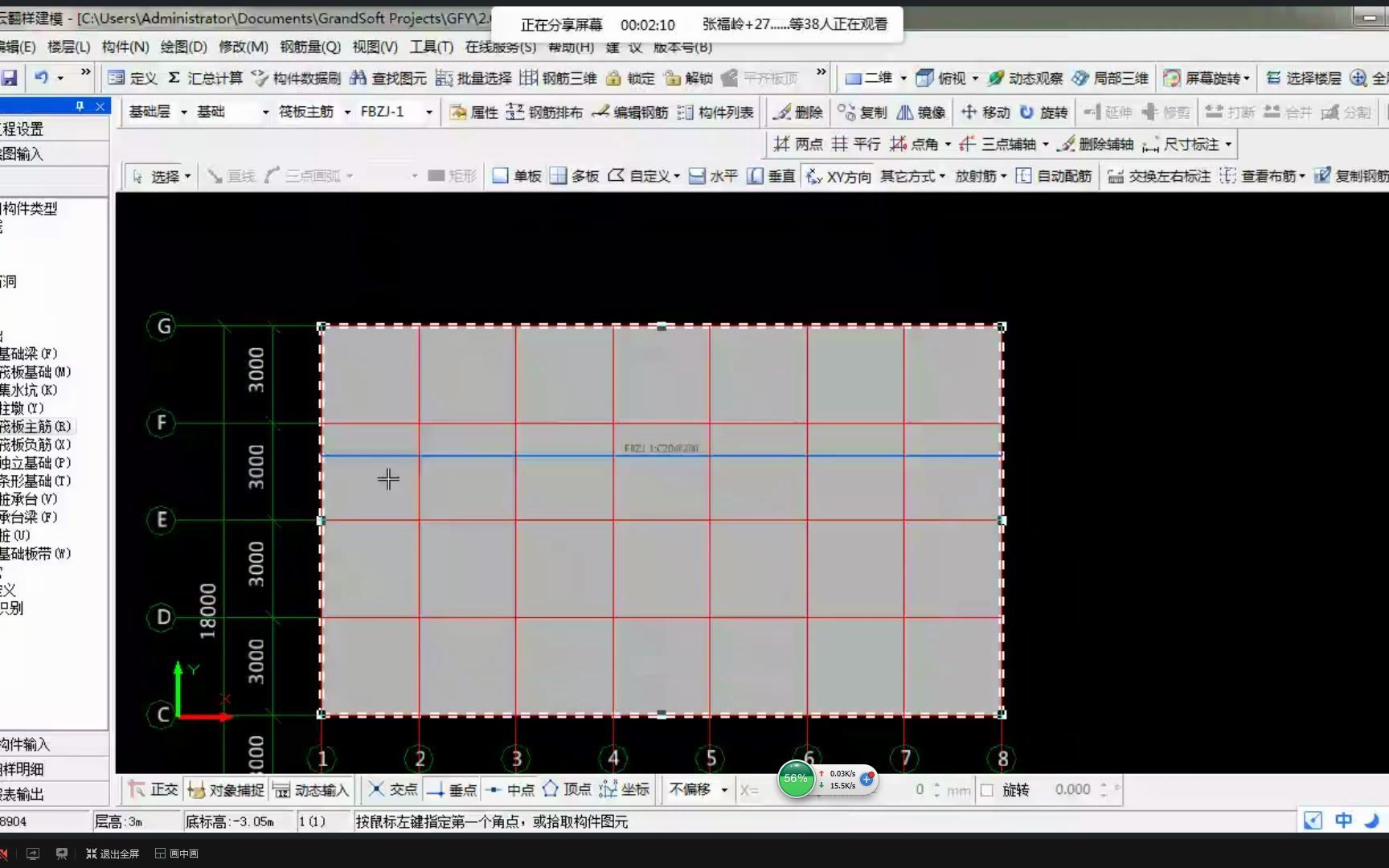Image resolution: width=1389 pixels, height=868 pixels.
Task: Click 交换左右标注 swap annotations
Action: [1159, 176]
